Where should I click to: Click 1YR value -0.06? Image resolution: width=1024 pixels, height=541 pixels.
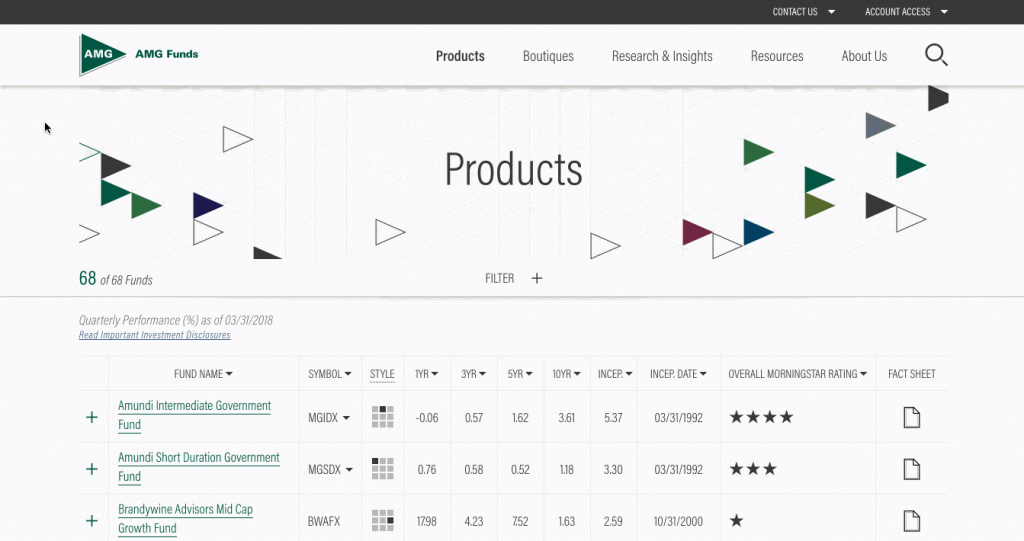427,418
